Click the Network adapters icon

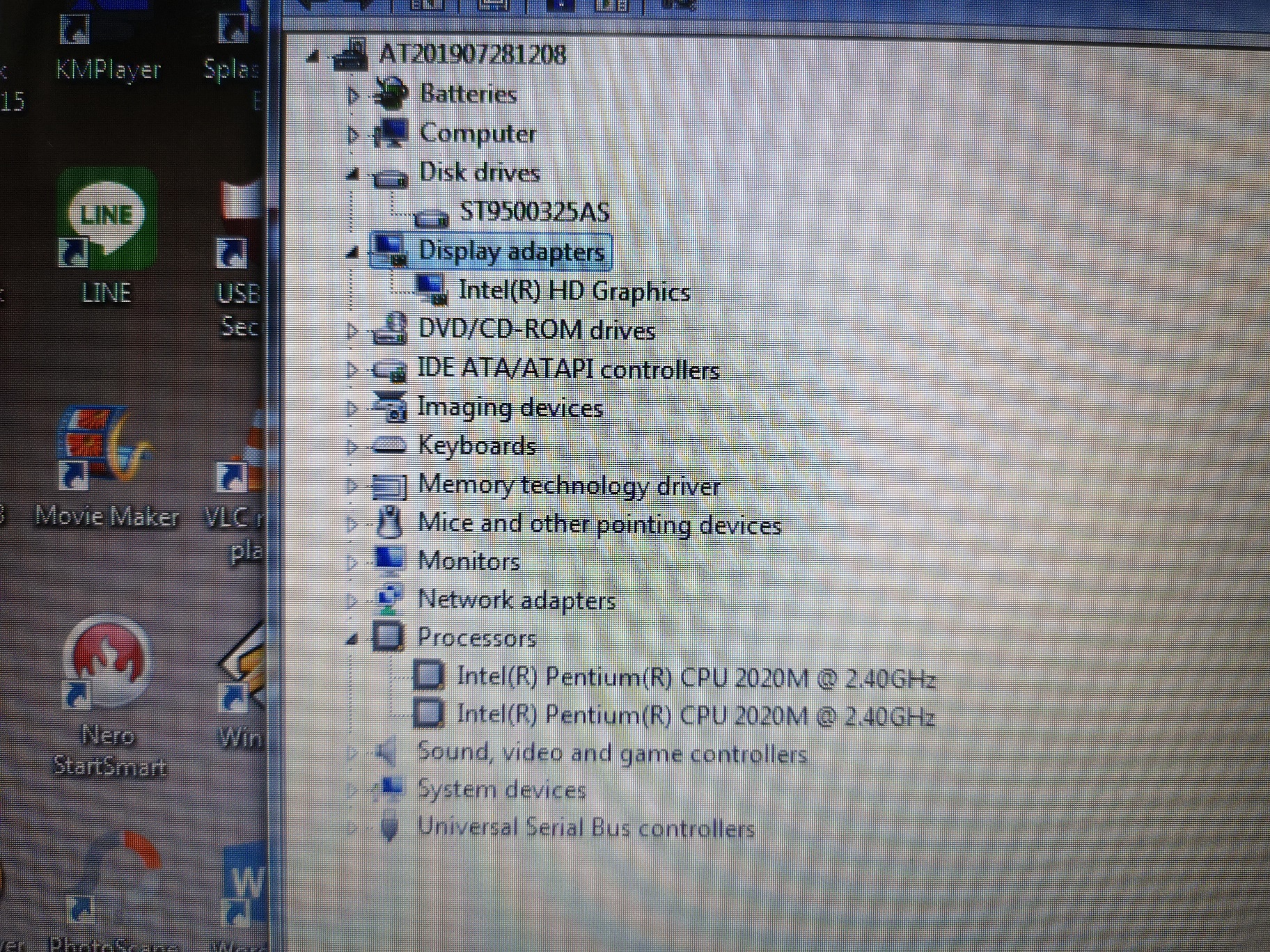(390, 597)
